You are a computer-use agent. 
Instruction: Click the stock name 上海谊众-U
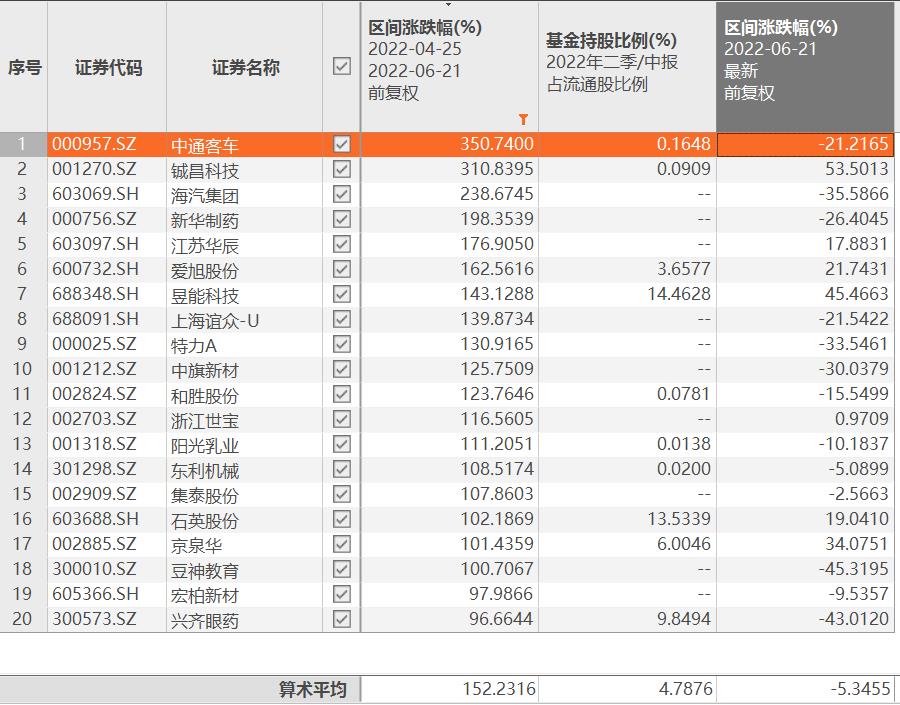(215, 320)
